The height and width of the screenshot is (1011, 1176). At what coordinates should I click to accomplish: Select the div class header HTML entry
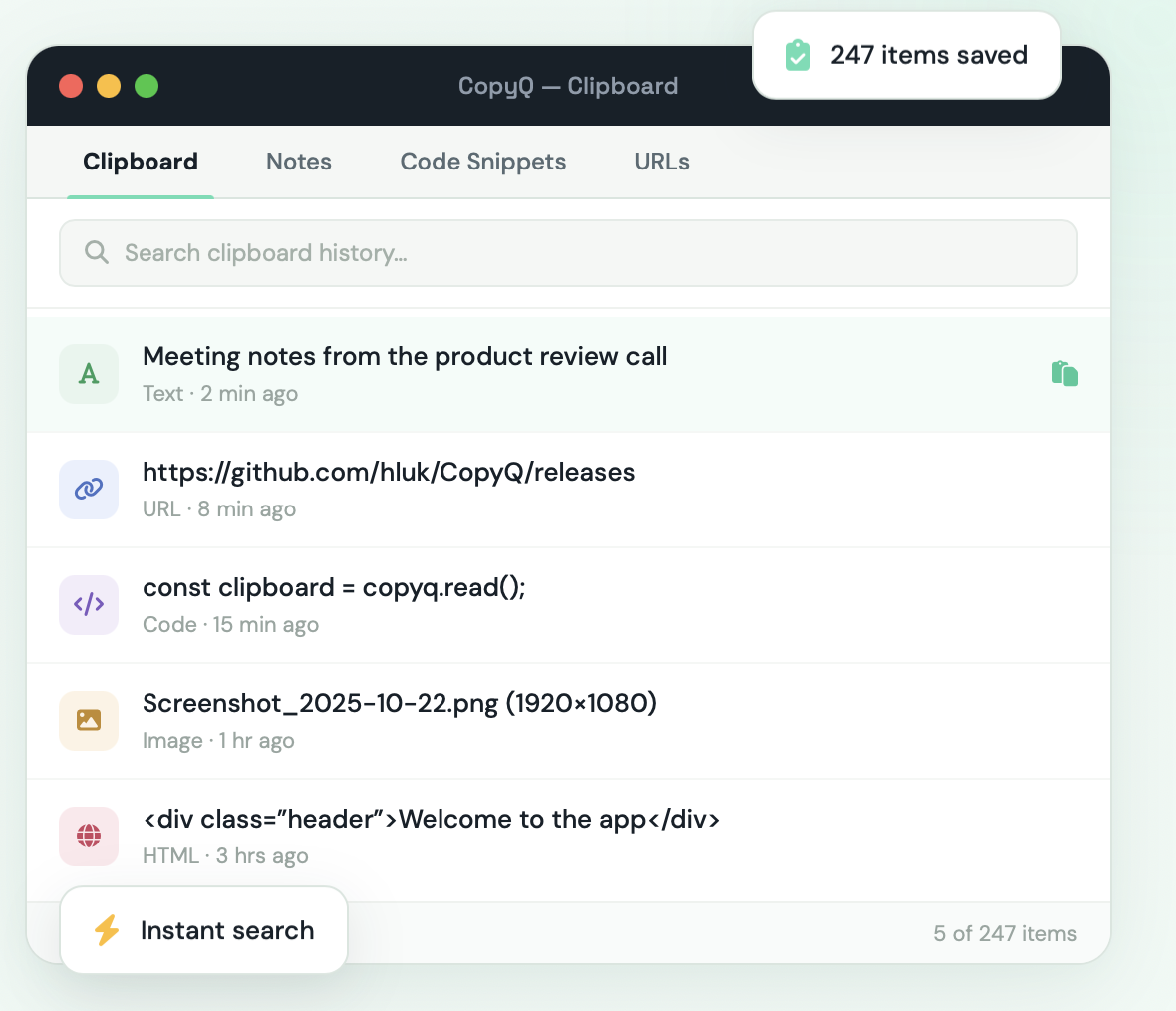click(568, 837)
